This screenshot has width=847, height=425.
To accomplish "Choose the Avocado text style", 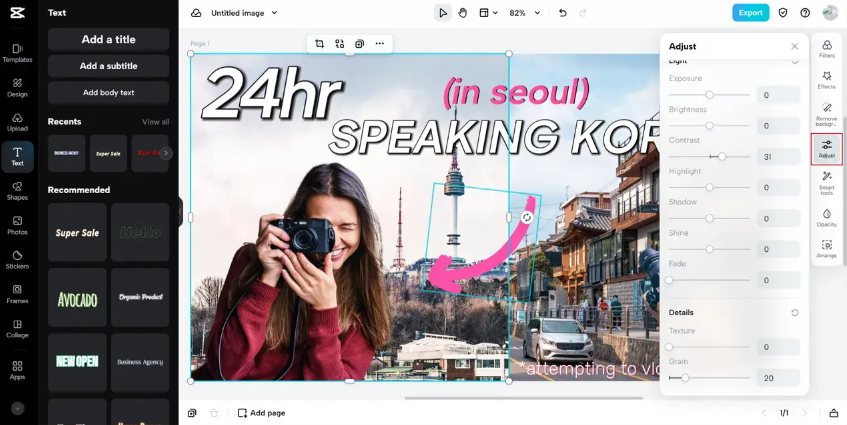I will [x=77, y=298].
